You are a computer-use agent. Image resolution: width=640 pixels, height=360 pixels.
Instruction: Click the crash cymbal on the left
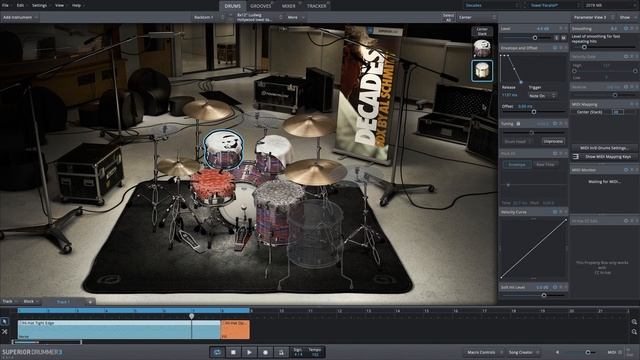(207, 110)
